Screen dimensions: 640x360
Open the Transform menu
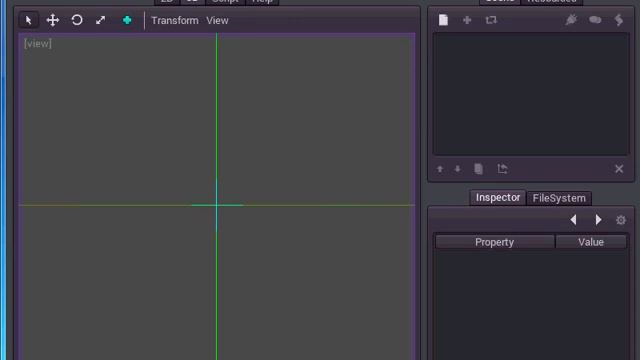[x=175, y=20]
